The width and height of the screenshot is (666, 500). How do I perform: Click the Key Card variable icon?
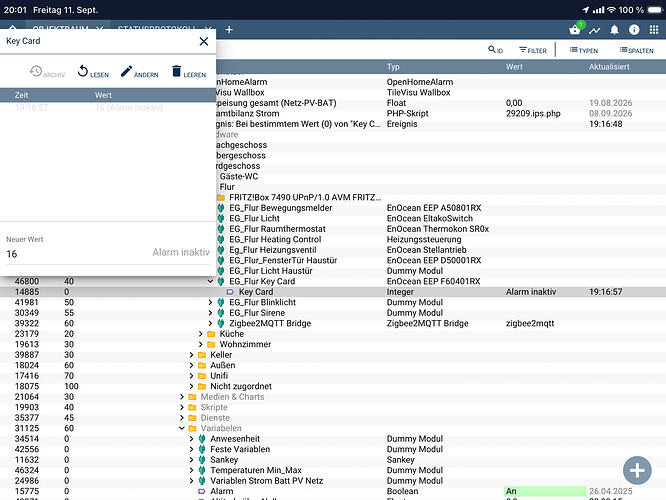pos(230,292)
